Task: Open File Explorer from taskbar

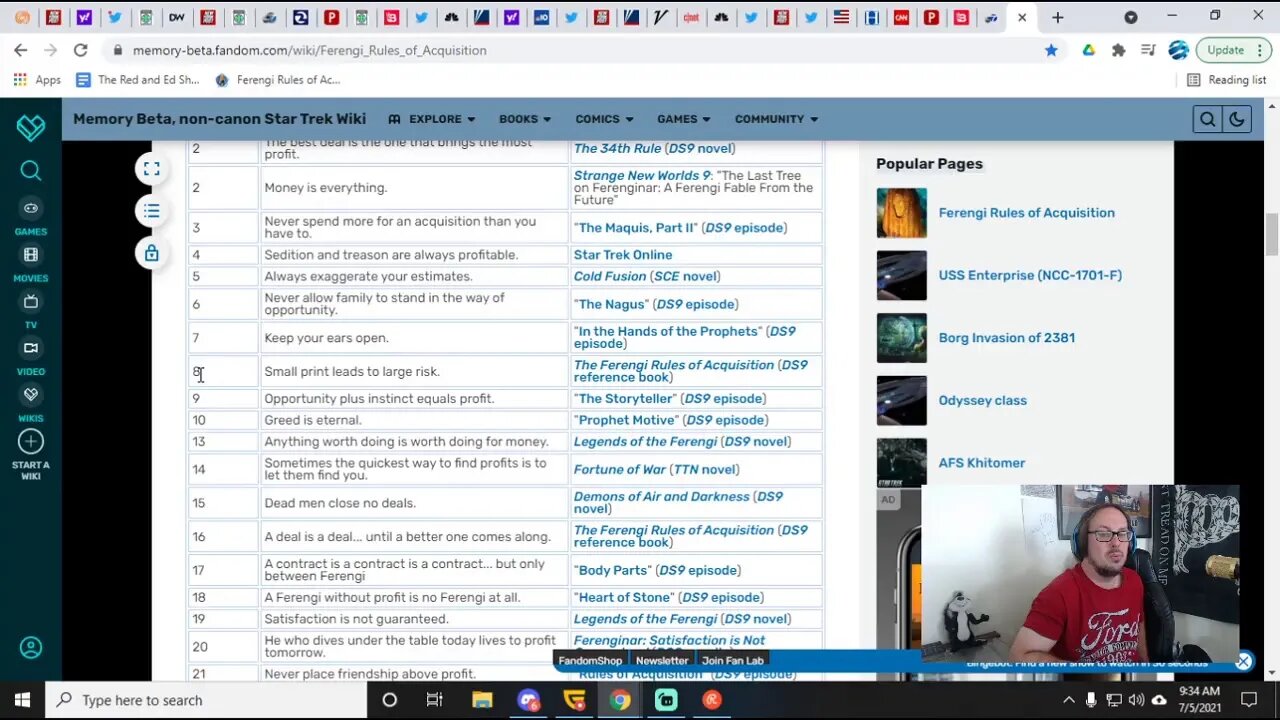Action: (482, 700)
